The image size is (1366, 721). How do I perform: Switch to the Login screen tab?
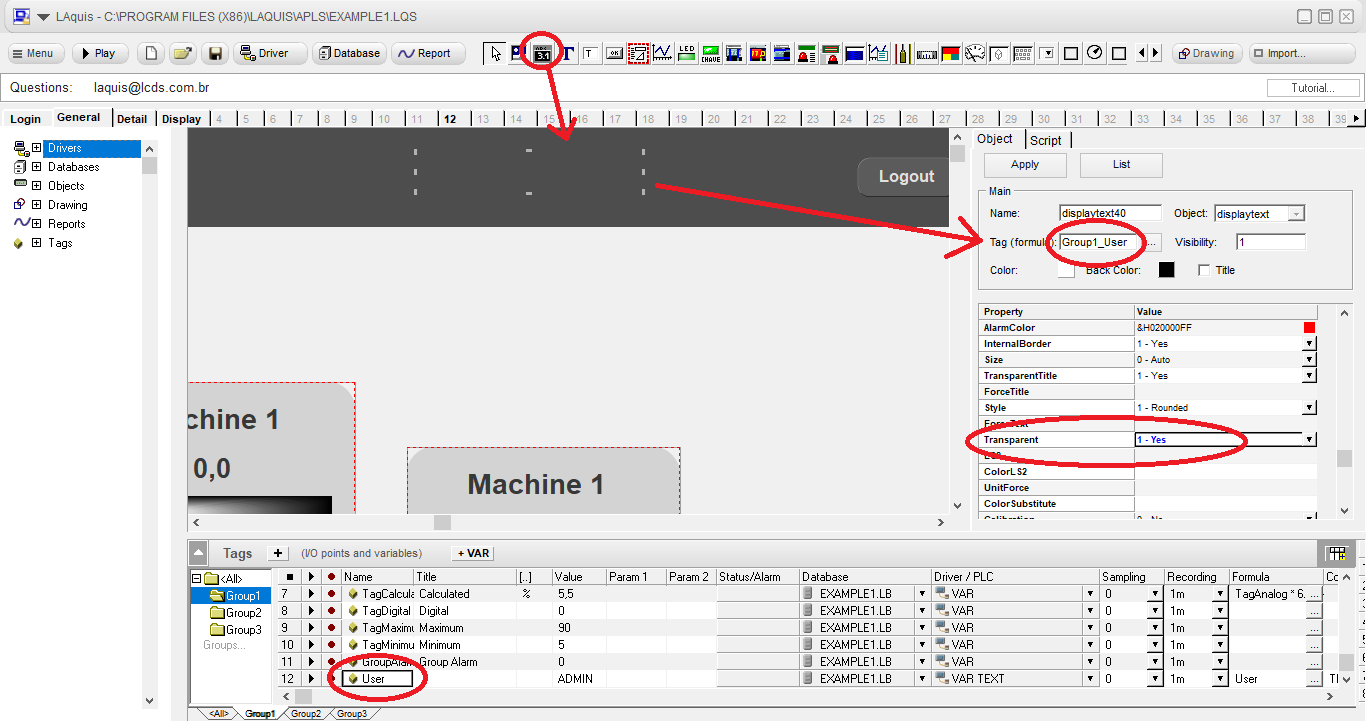(26, 119)
